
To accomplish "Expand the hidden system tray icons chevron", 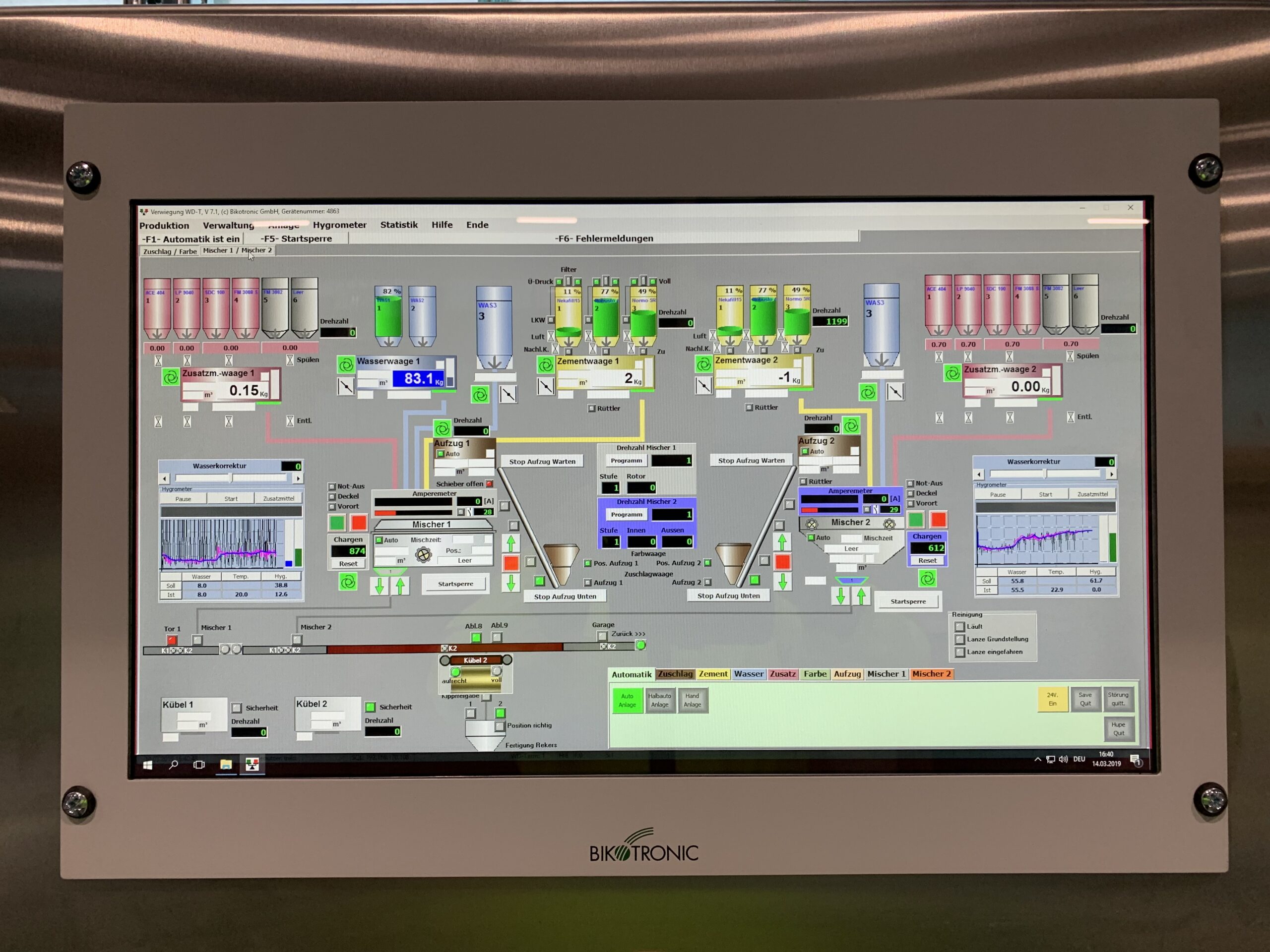I will 1037,759.
